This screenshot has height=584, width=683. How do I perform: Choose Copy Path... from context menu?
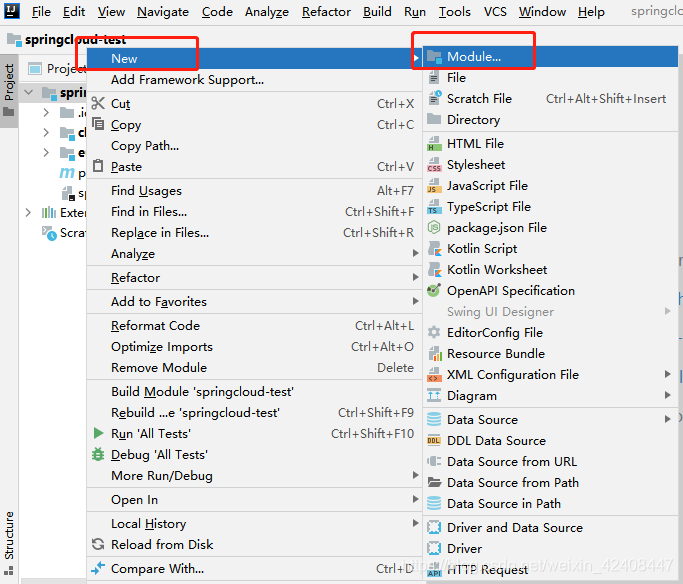[254, 145]
